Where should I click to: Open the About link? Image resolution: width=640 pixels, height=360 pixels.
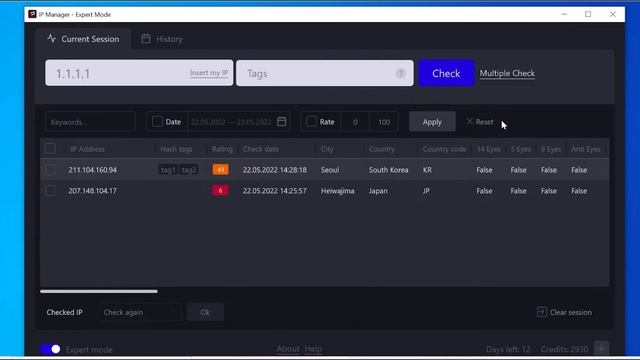[x=288, y=349]
